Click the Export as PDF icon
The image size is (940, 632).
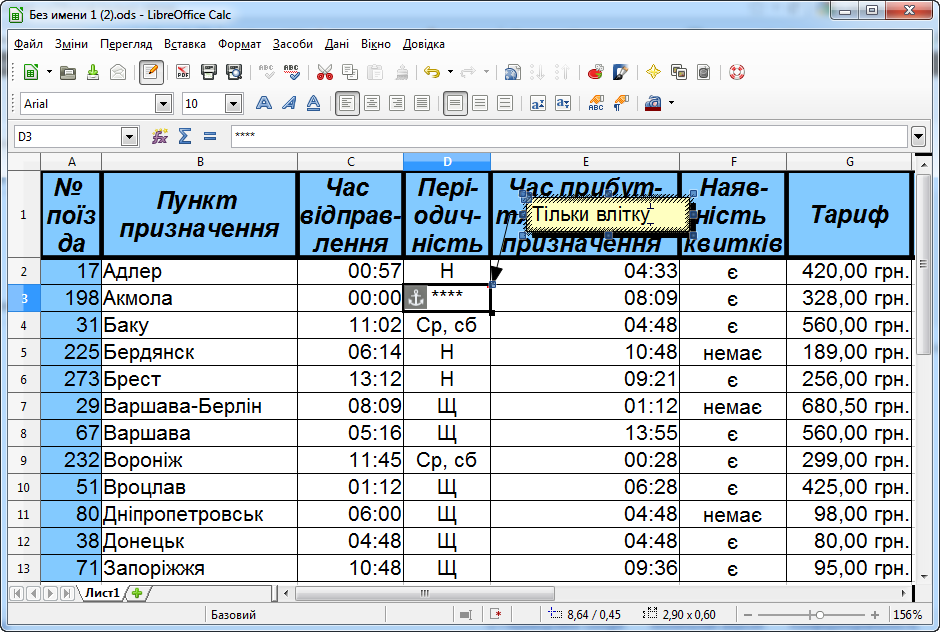coord(183,72)
